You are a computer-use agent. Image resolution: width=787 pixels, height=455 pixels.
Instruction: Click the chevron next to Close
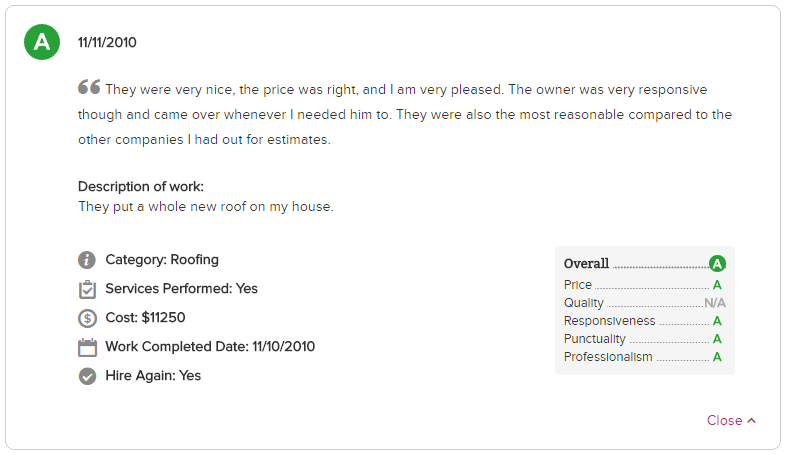751,421
